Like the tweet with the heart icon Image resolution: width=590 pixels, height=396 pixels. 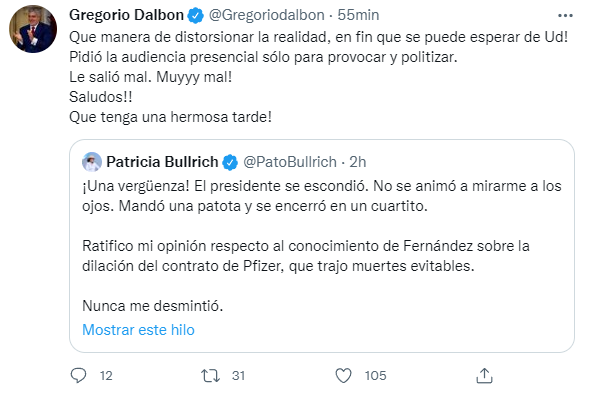pos(343,375)
